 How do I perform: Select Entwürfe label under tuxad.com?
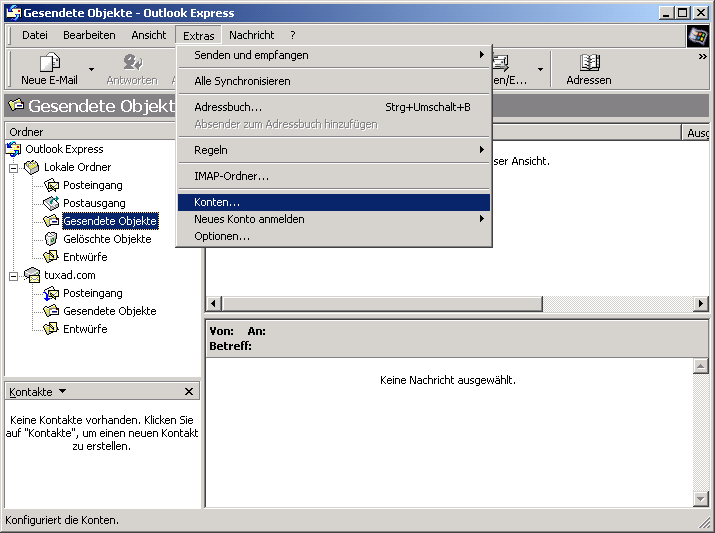coord(85,329)
